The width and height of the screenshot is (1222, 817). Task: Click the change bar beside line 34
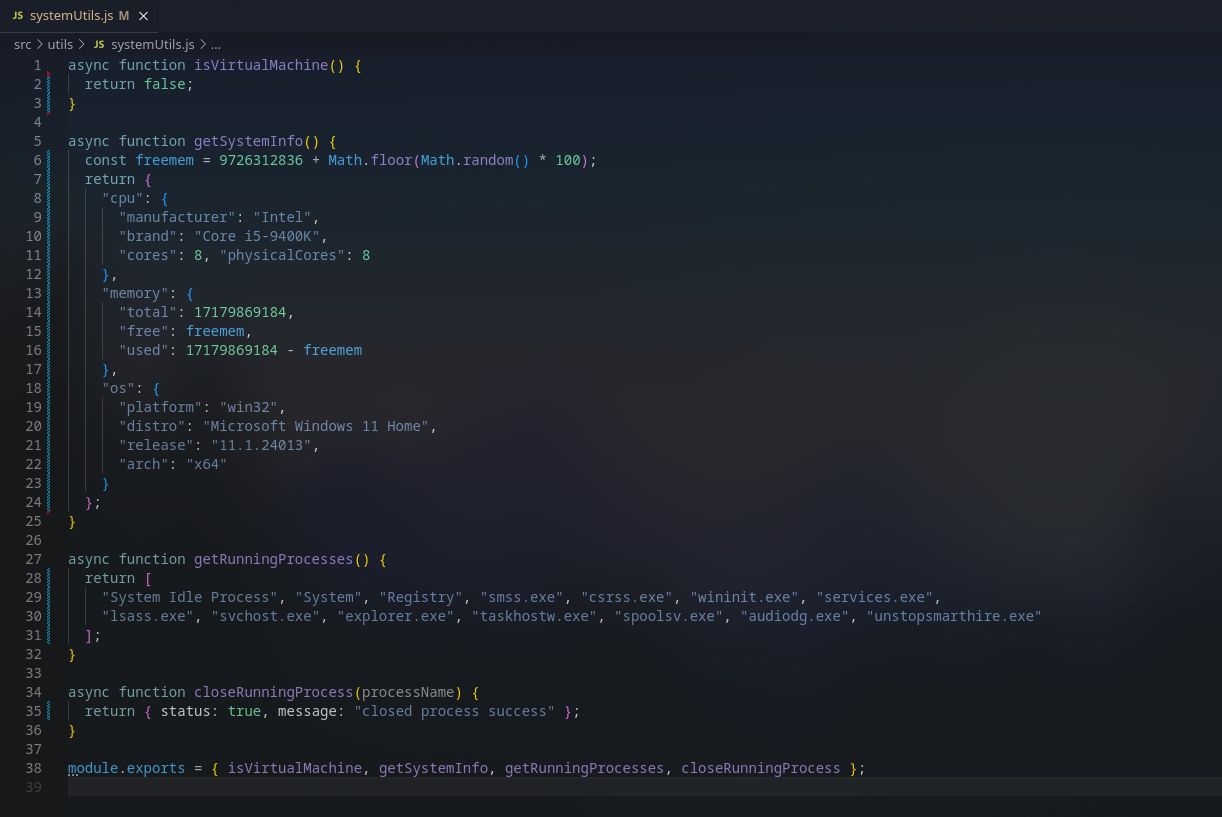[x=49, y=692]
